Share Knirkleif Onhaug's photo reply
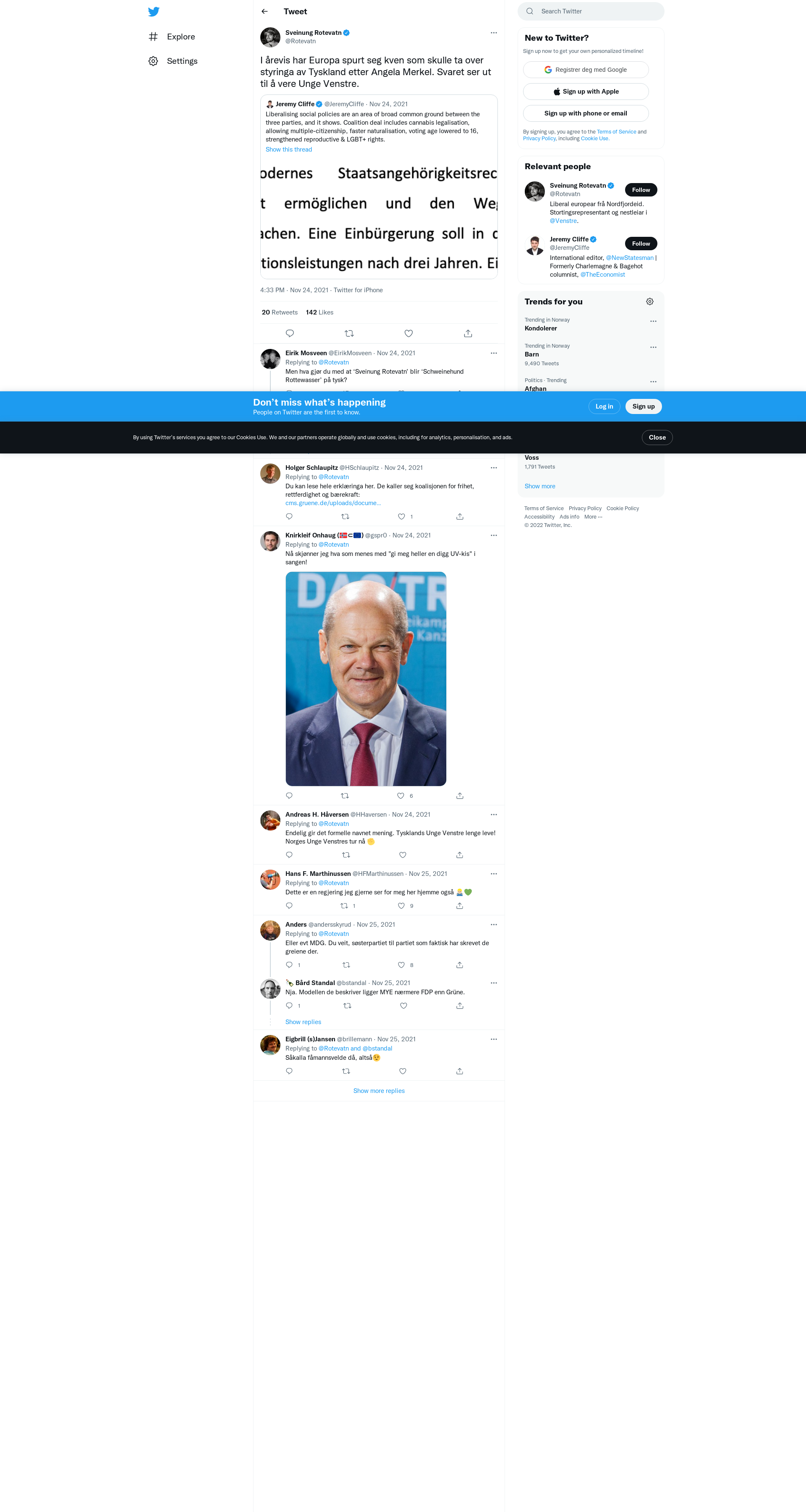The image size is (806, 1512). [460, 796]
